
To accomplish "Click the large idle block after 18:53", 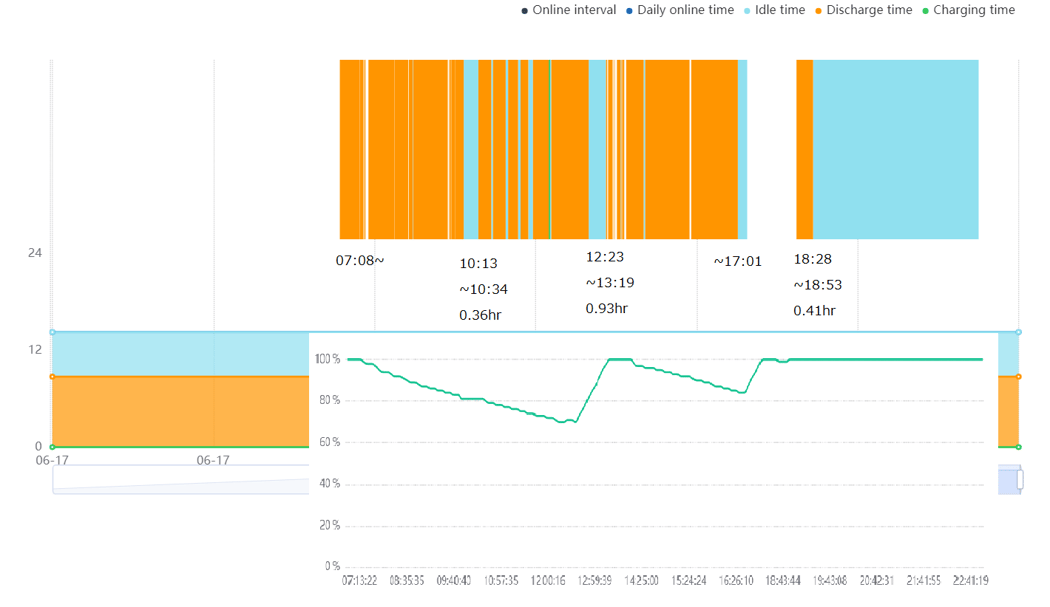I will pos(895,150).
